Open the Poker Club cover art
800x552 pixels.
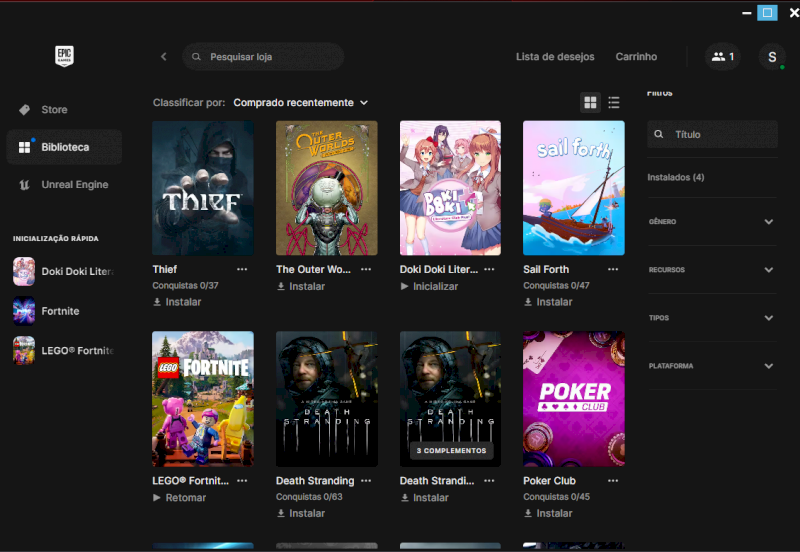tap(573, 399)
